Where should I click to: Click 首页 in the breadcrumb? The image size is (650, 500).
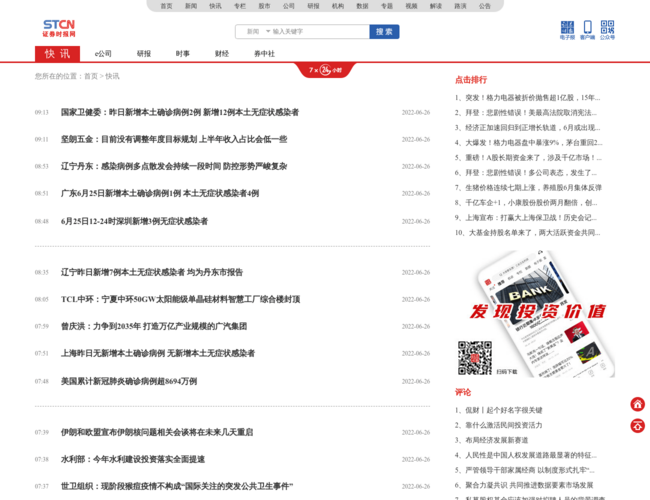[91, 76]
